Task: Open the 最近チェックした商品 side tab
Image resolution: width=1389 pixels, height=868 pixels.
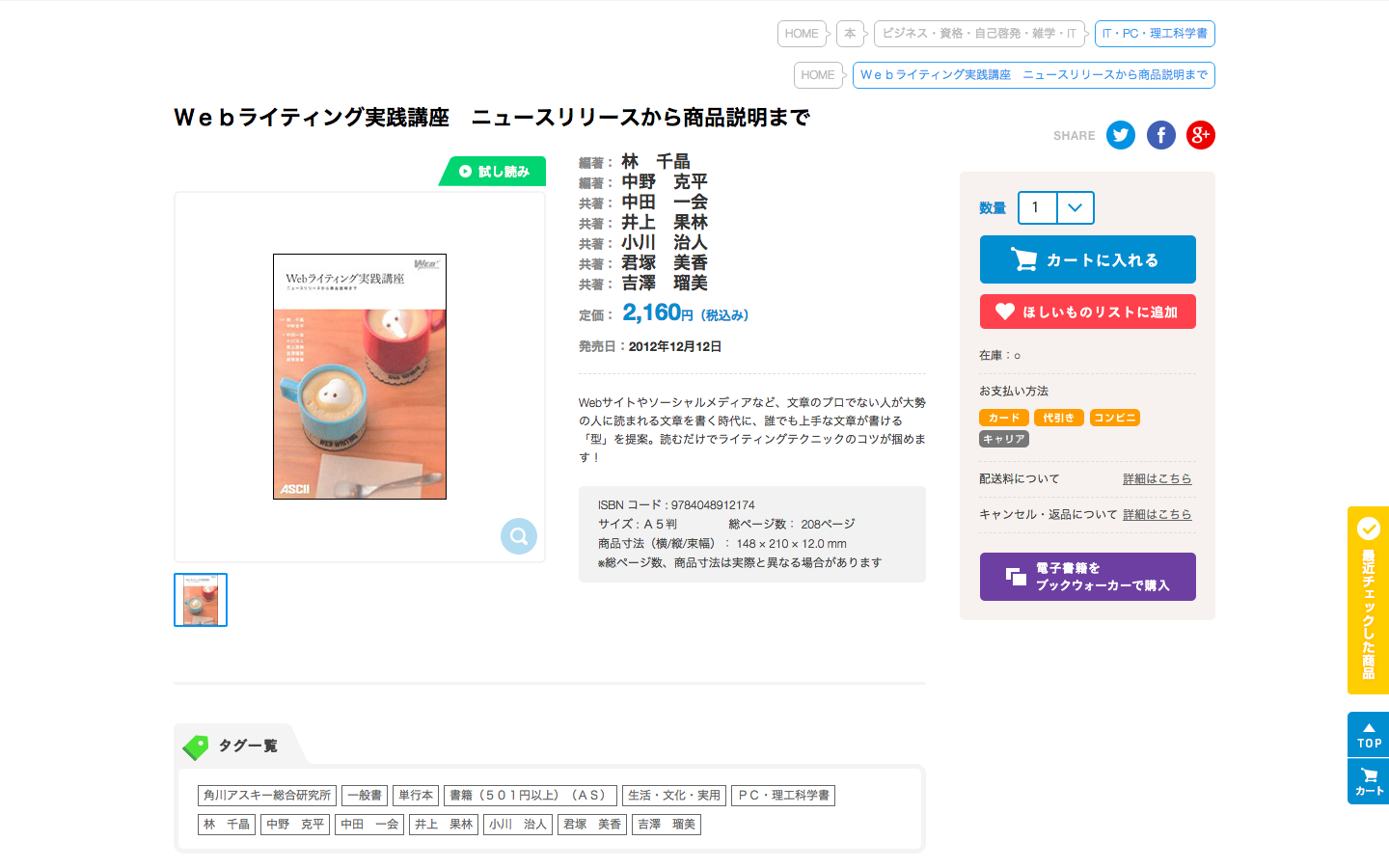Action: 1369,600
